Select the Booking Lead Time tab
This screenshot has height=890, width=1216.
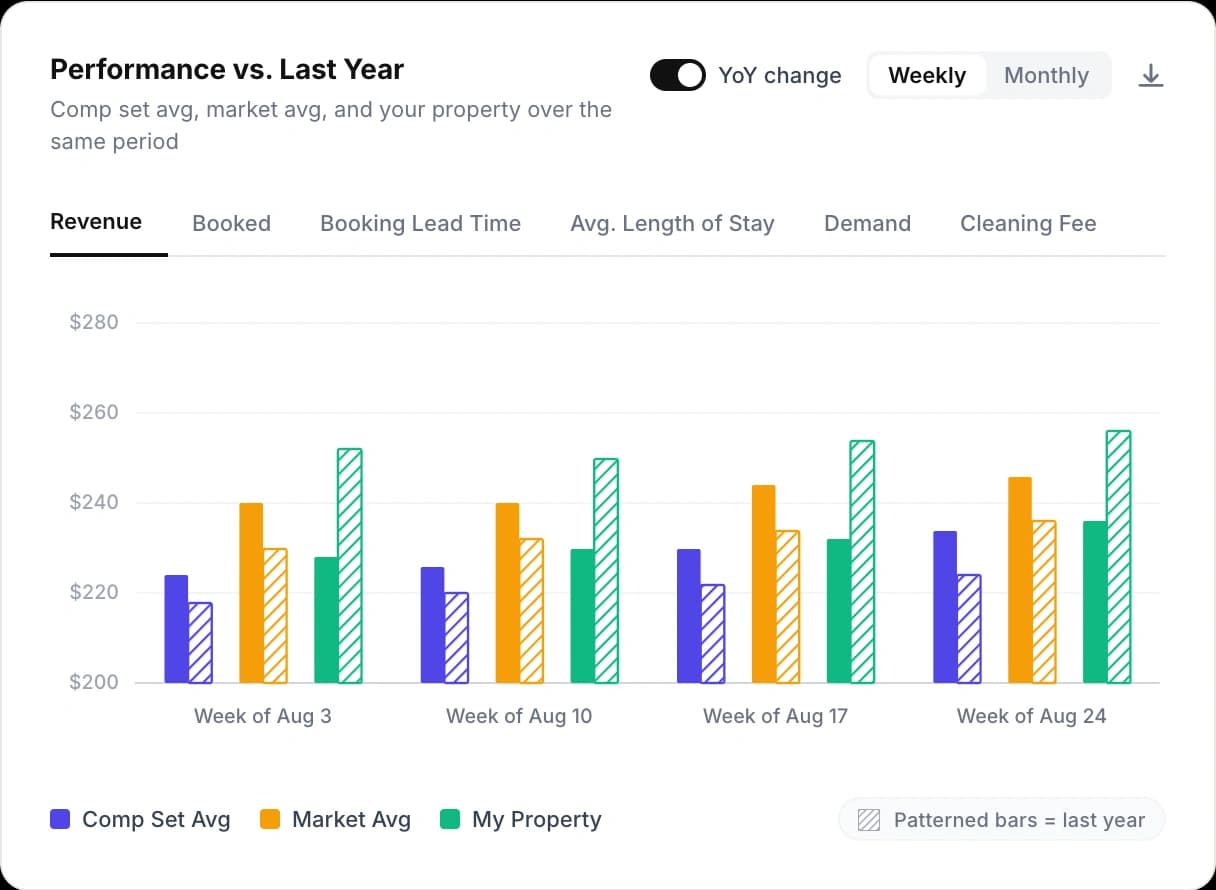click(420, 223)
